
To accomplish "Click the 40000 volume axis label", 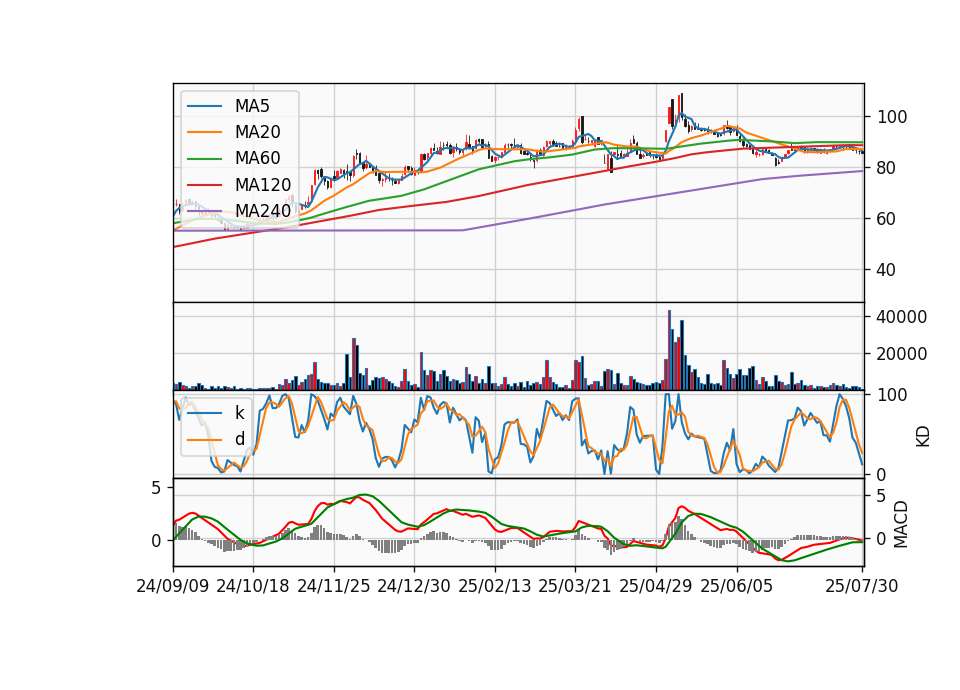I will pyautogui.click(x=902, y=317).
